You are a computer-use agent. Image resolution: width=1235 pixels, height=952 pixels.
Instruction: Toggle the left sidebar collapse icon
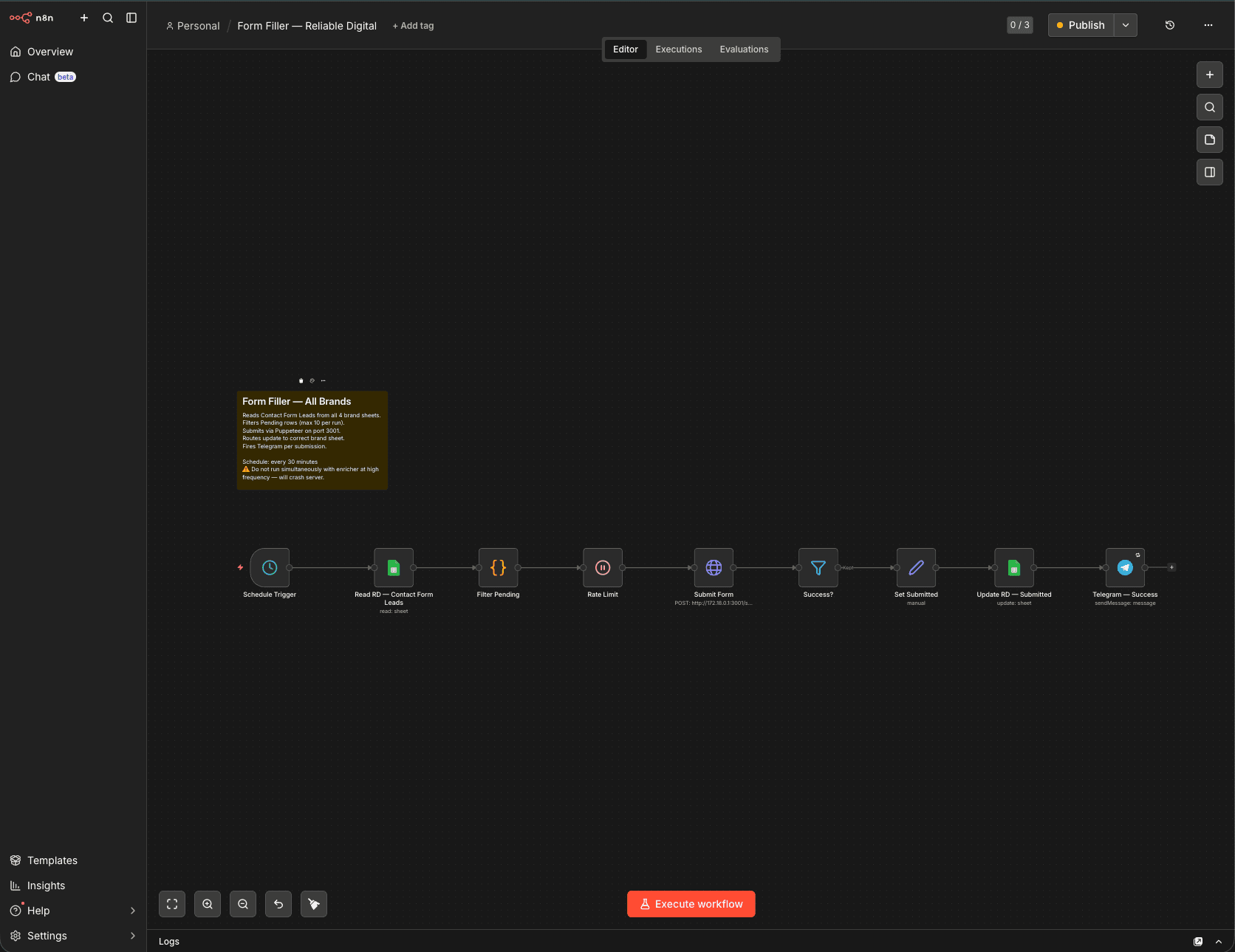pos(131,18)
